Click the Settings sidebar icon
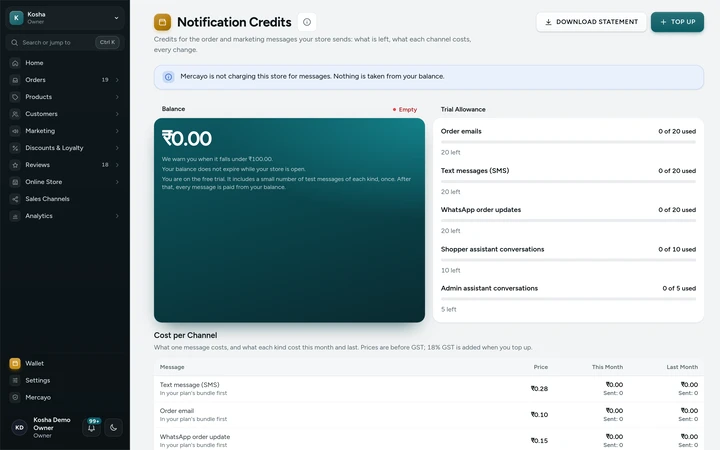 click(15, 380)
